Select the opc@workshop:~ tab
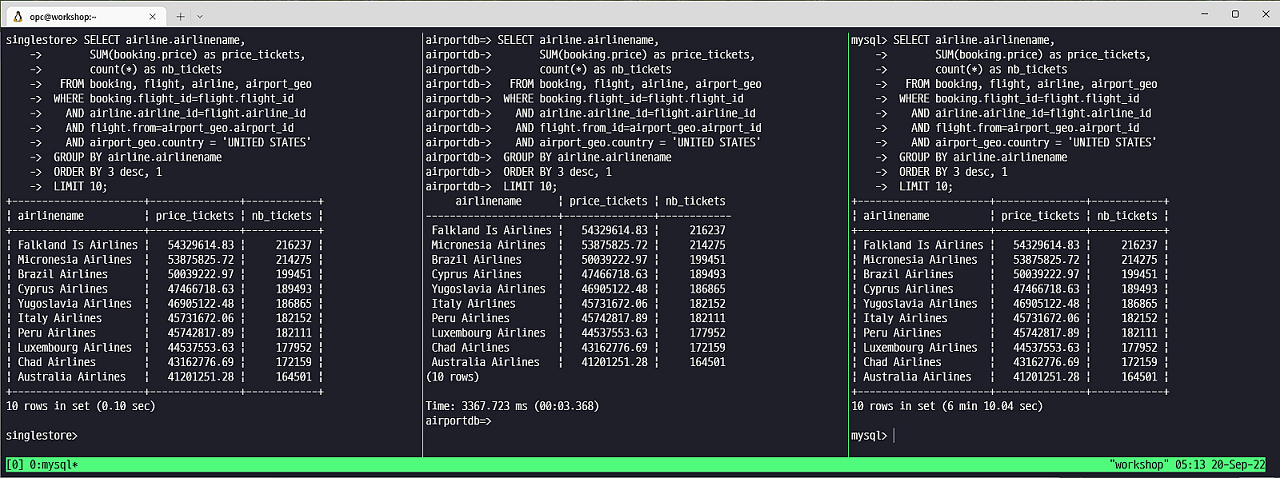 tap(84, 16)
